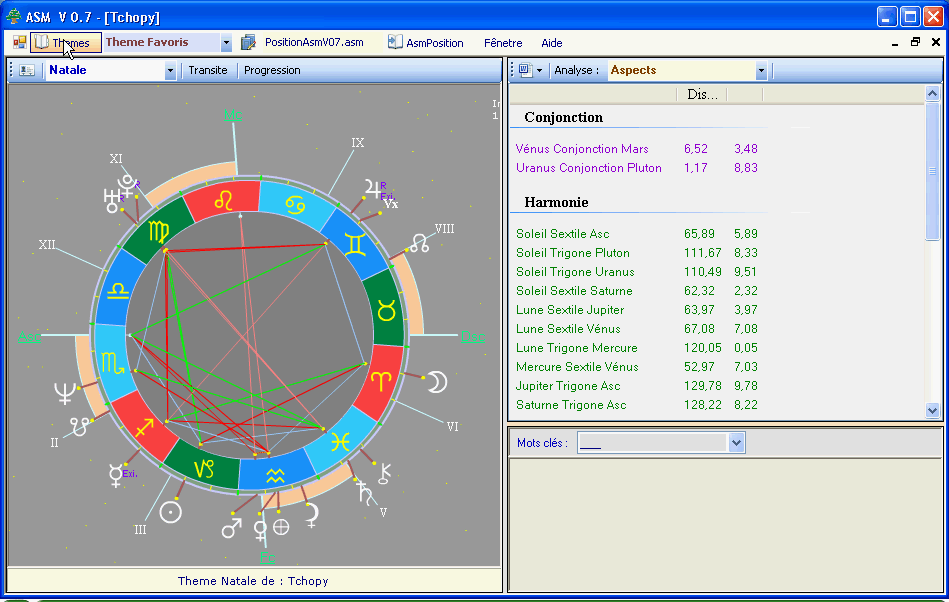This screenshot has height=602, width=949.
Task: Click the Moon crescent planet glyph
Action: (438, 382)
